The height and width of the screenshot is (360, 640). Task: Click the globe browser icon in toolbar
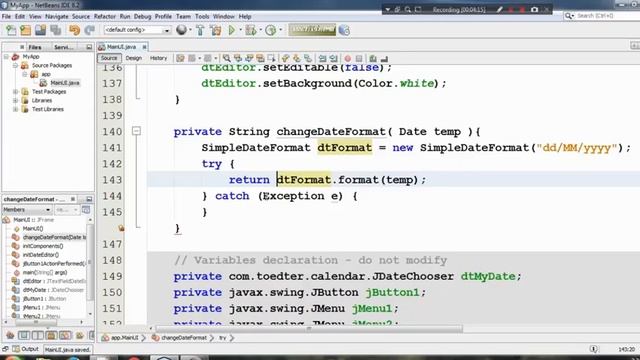click(182, 30)
